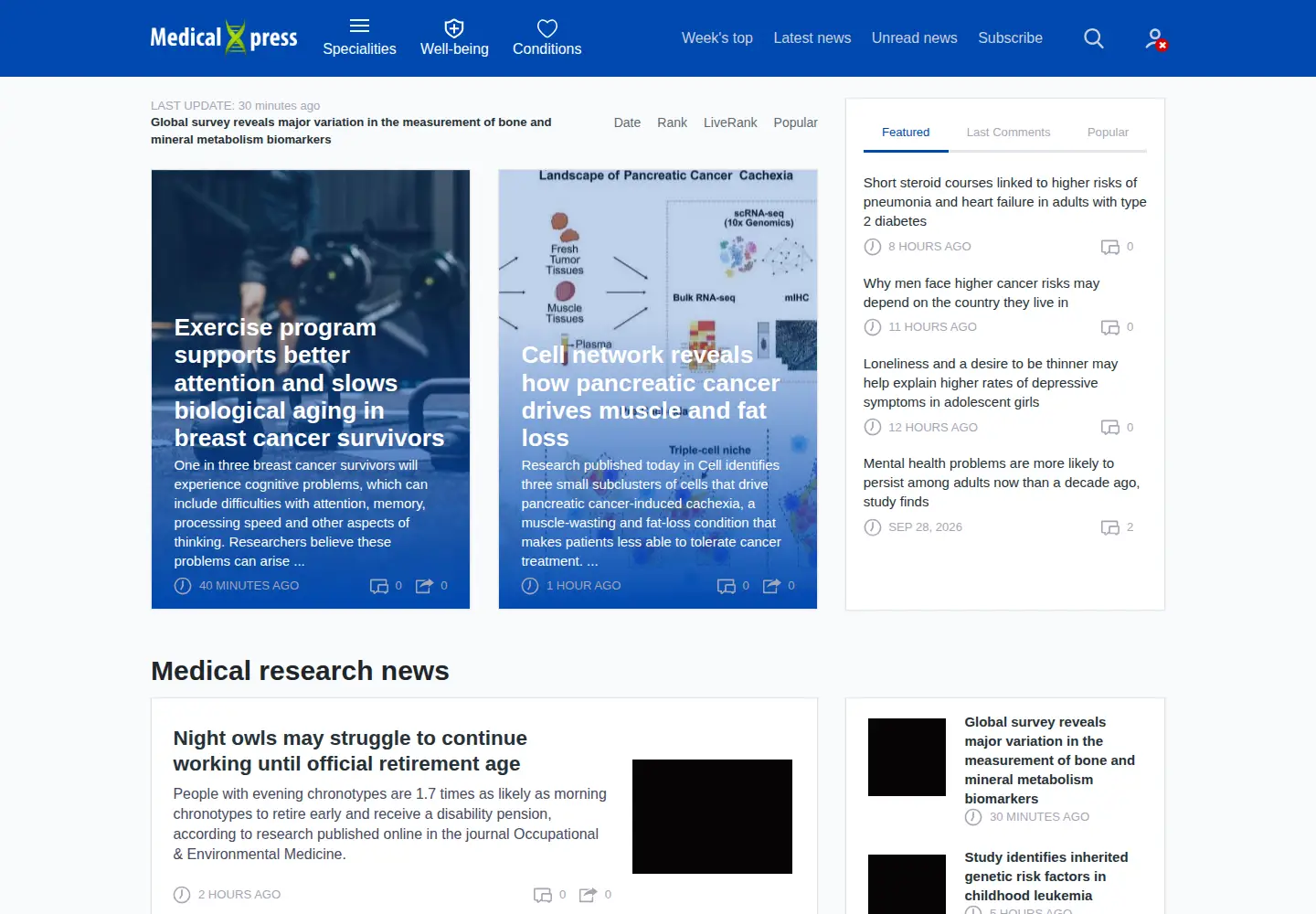
Task: Click the search magnifier icon
Action: 1094,38
